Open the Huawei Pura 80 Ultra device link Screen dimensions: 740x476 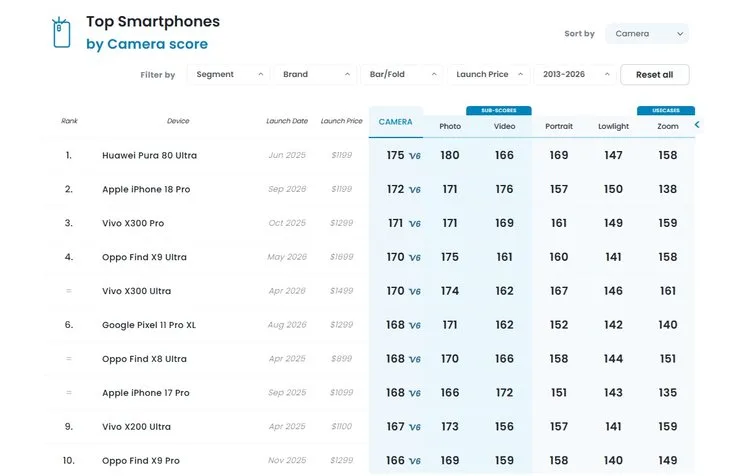(x=150, y=155)
